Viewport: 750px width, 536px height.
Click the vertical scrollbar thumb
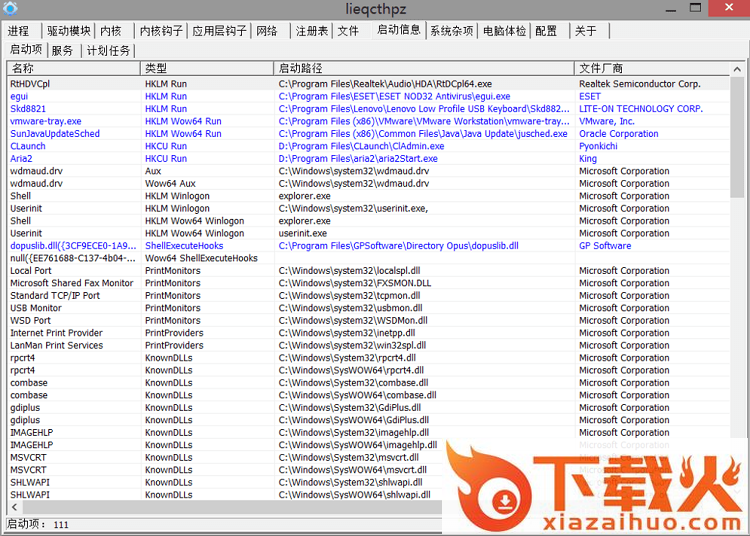pyautogui.click(x=737, y=137)
